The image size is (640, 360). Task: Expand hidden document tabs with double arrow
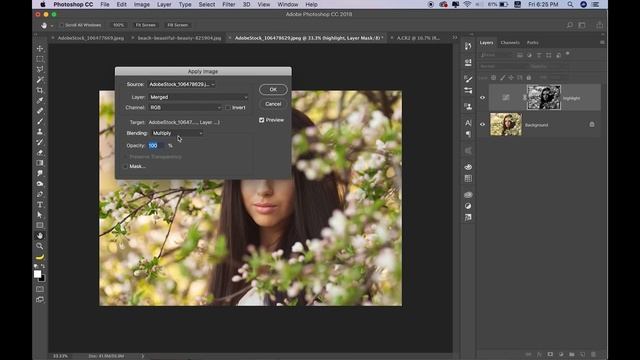pos(455,38)
